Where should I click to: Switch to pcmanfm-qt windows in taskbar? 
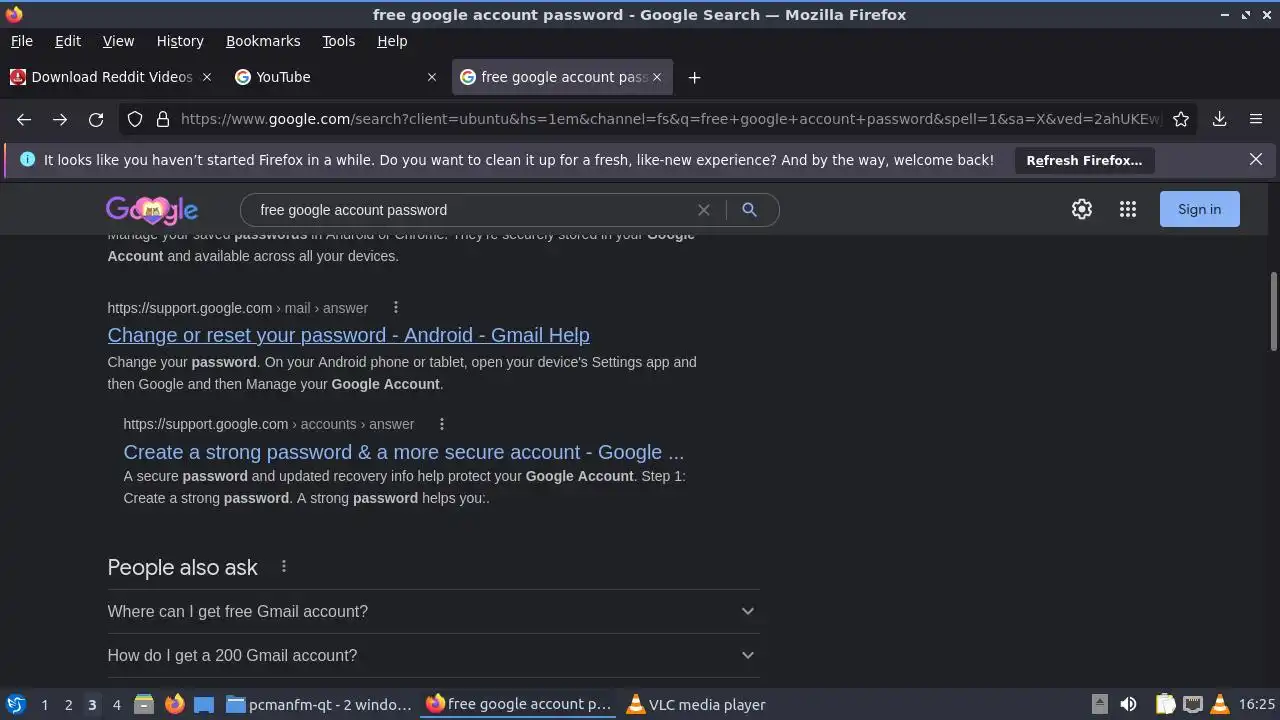coord(319,704)
